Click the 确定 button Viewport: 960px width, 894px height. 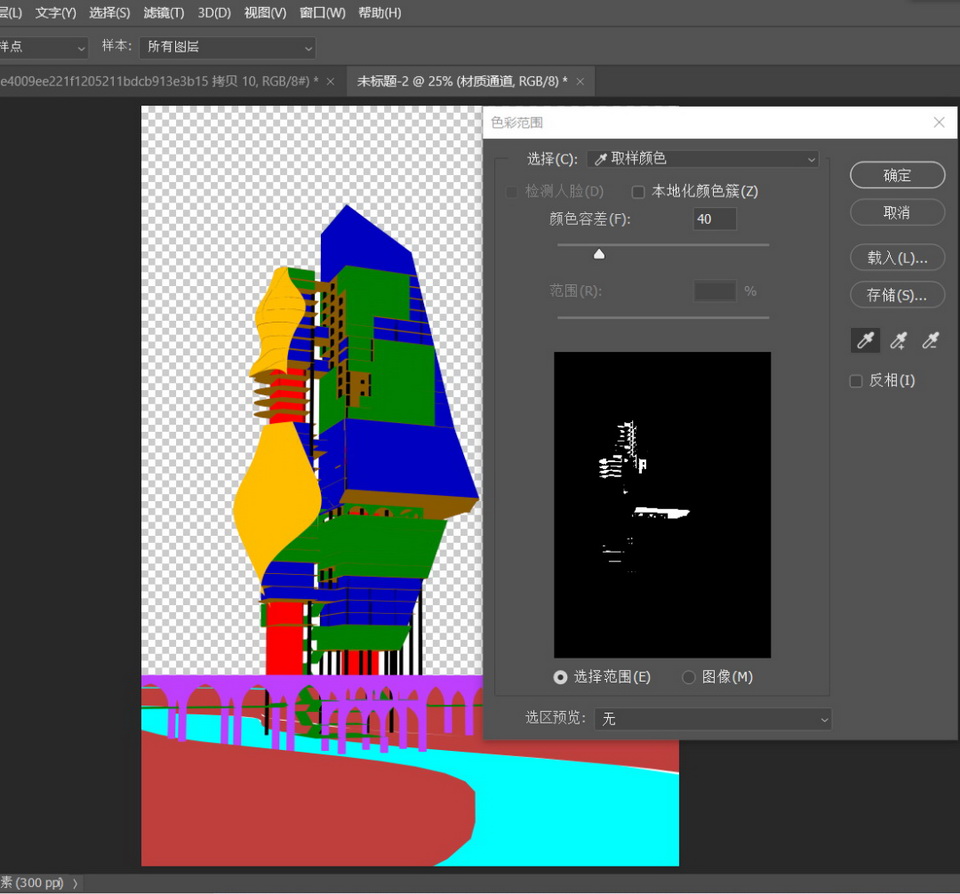click(897, 175)
